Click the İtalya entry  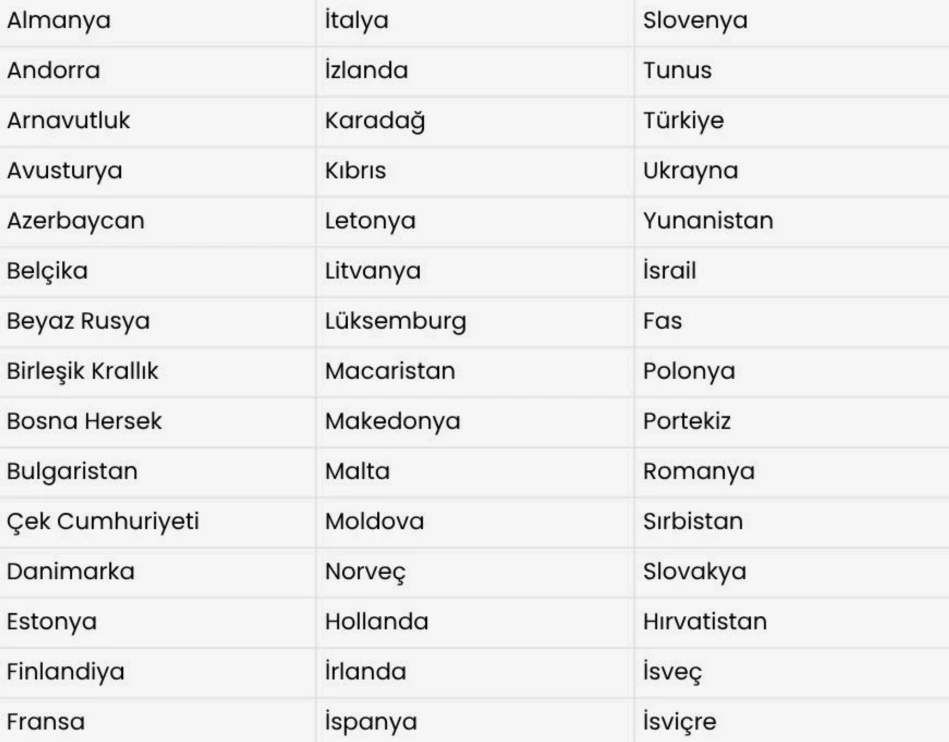[356, 21]
